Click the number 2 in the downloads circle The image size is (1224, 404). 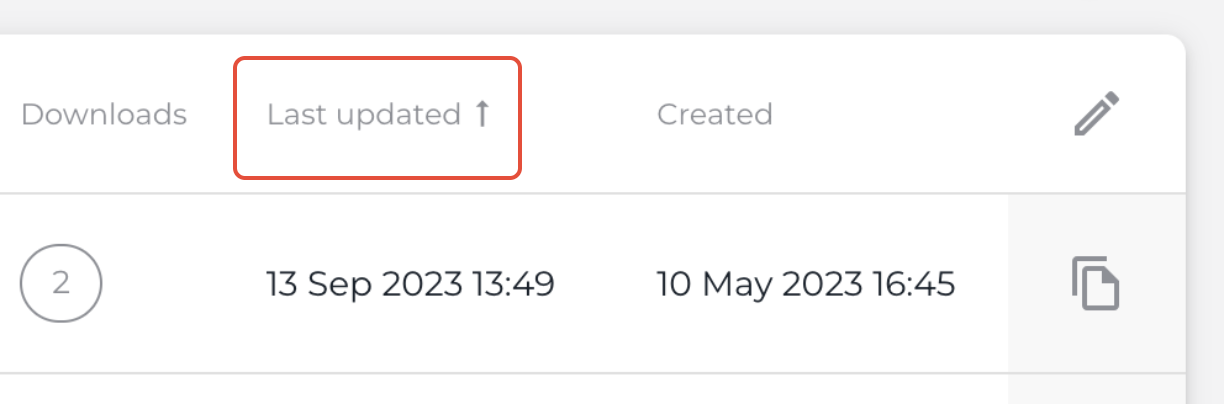tap(61, 284)
